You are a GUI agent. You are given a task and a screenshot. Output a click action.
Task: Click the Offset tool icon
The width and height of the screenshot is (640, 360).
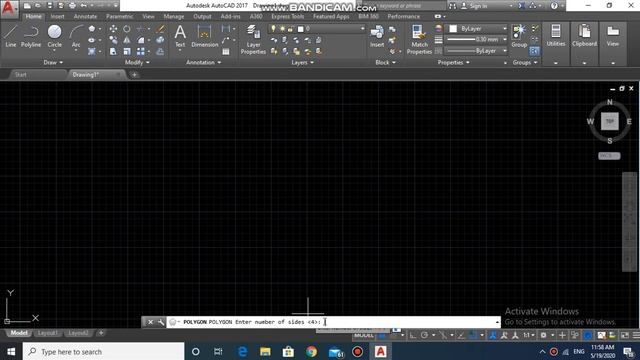click(x=160, y=51)
